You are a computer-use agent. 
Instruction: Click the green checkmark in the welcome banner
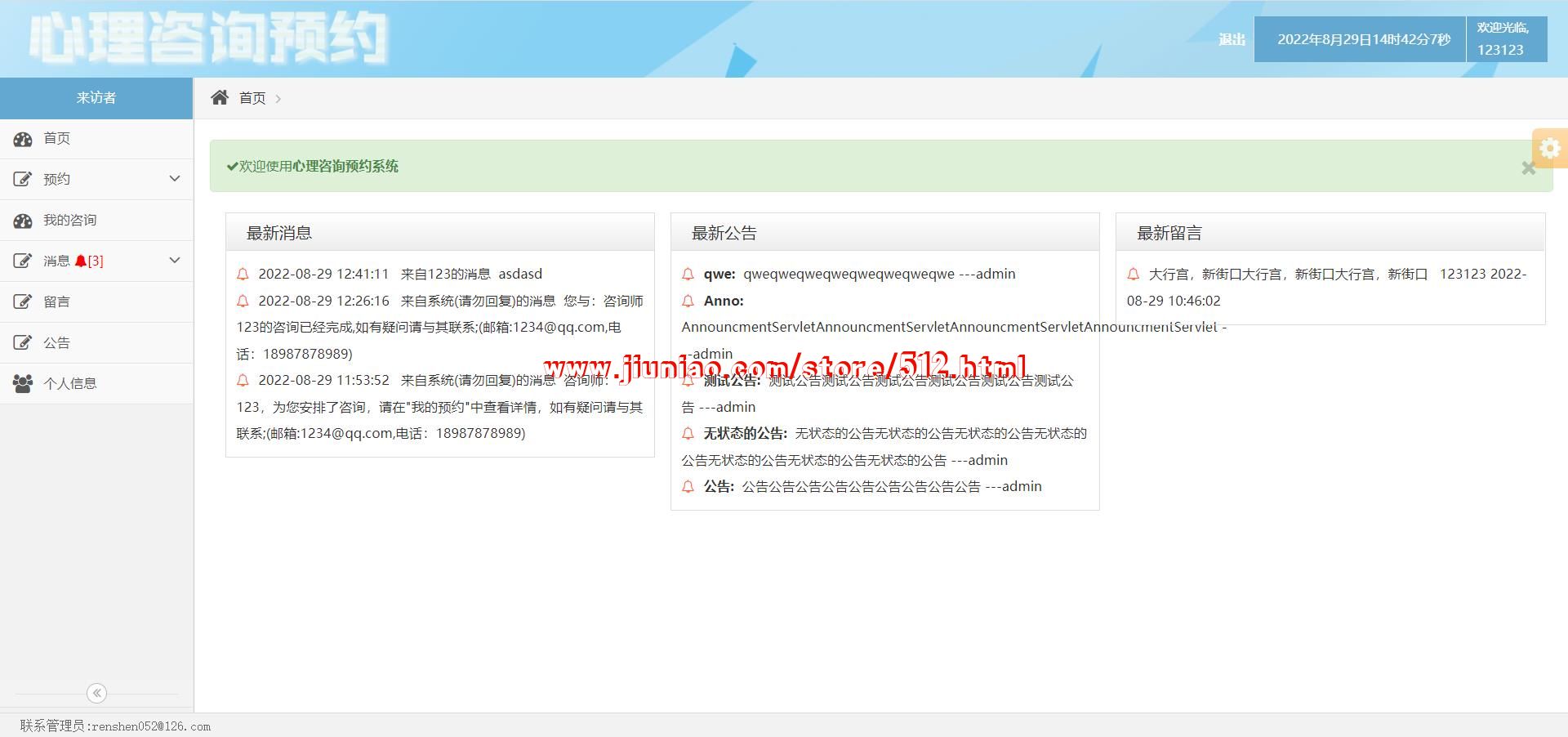[x=233, y=167]
